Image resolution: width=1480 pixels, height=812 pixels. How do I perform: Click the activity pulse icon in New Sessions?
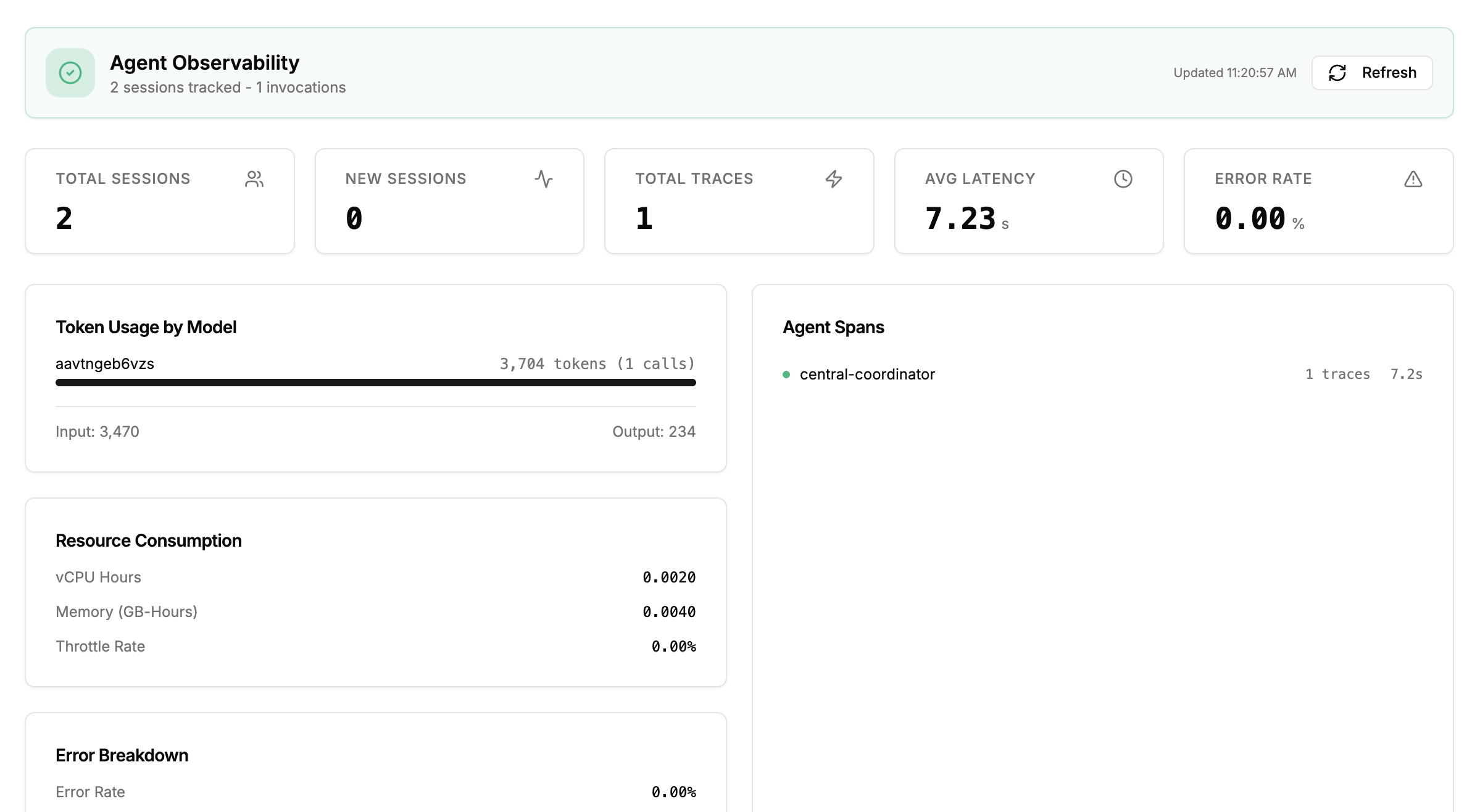(x=543, y=179)
